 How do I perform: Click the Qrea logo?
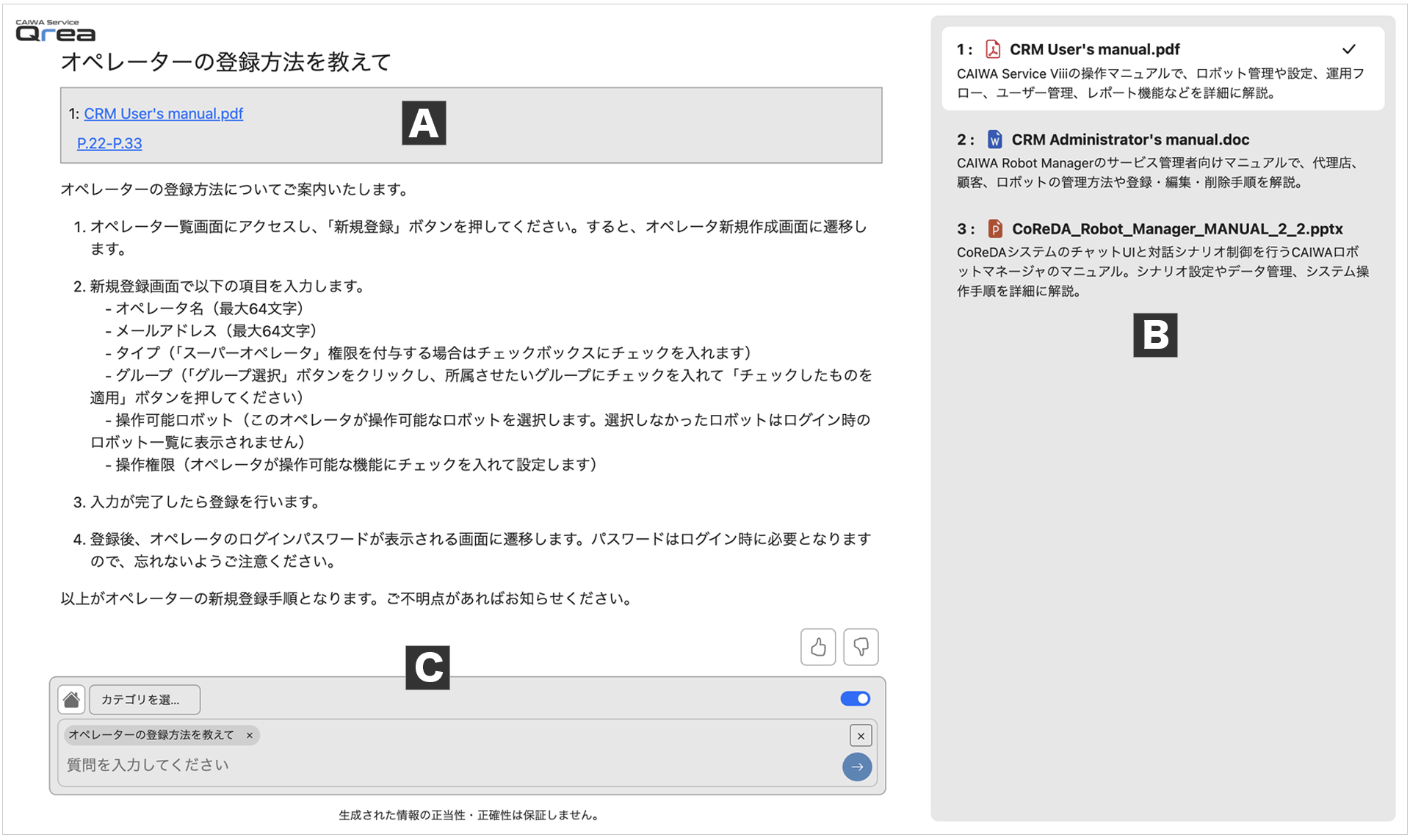tap(56, 32)
